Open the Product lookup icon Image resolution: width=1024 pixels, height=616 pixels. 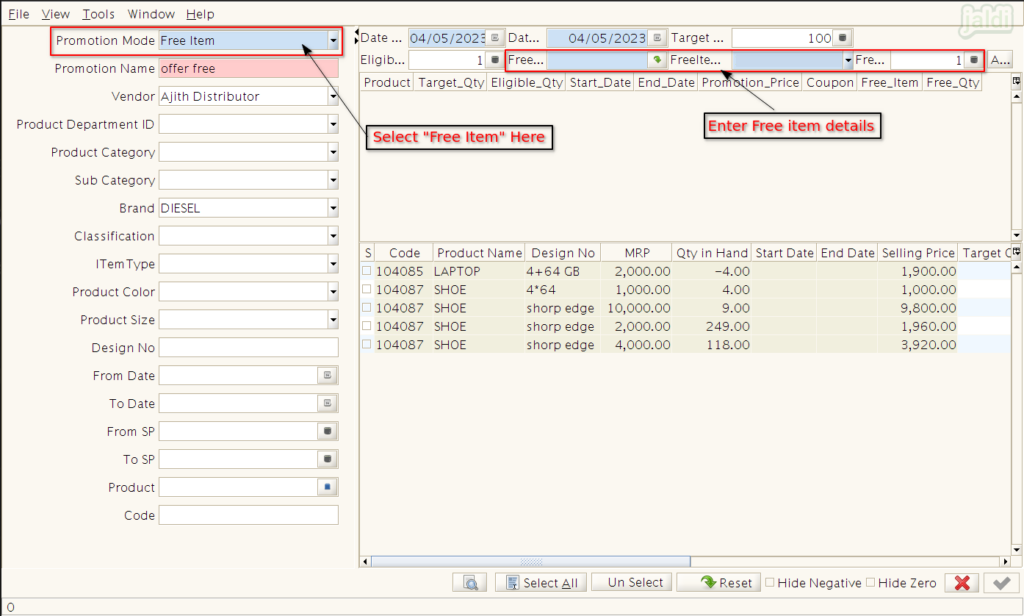[327, 487]
